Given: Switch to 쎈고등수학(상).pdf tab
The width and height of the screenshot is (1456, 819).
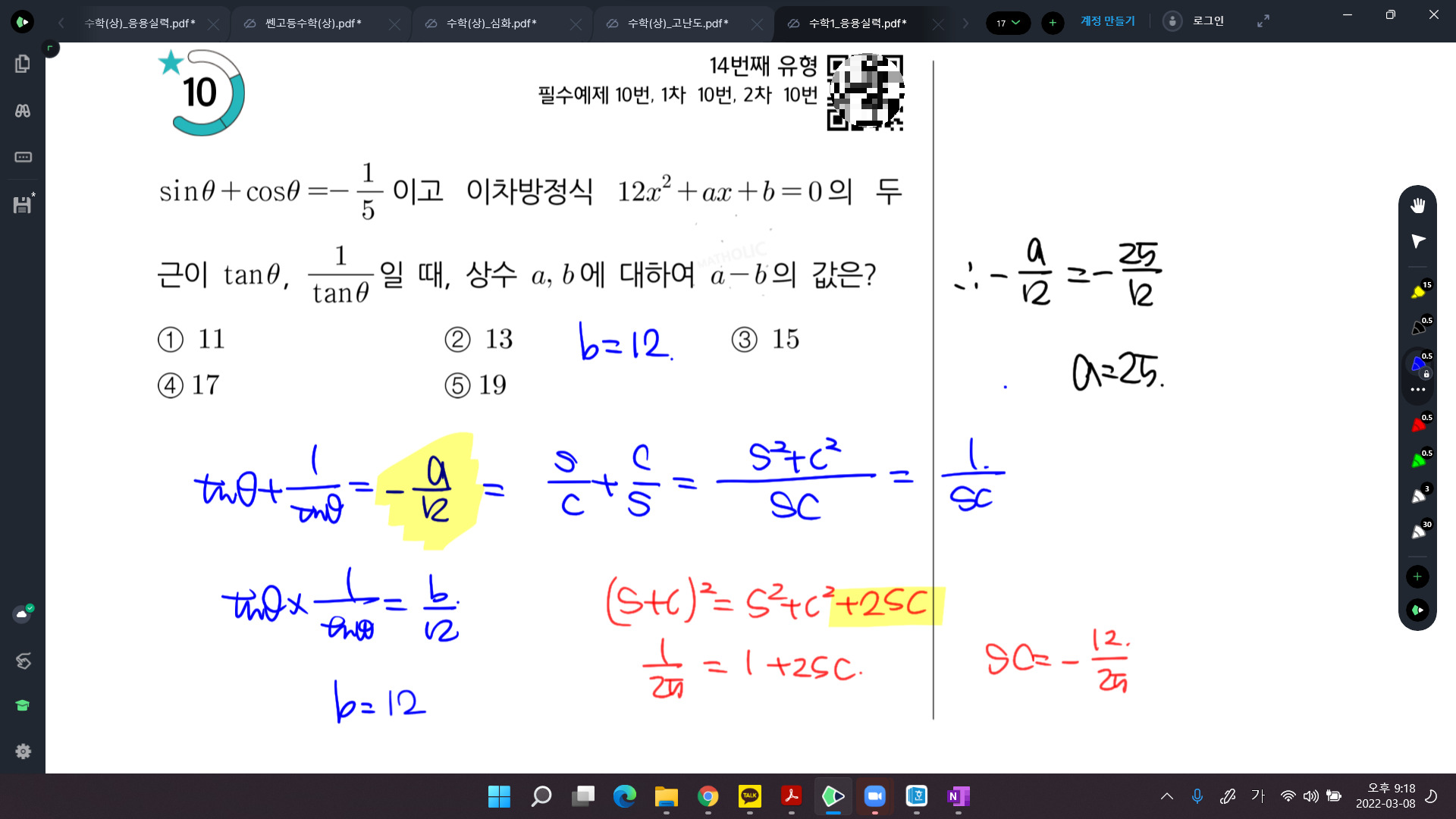Looking at the screenshot, I should click(312, 24).
